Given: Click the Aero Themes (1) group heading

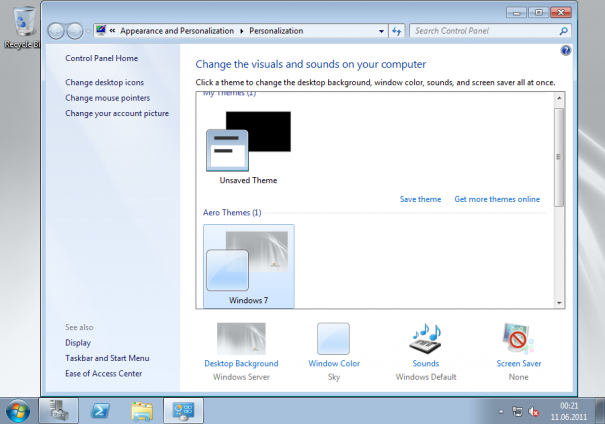Looking at the screenshot, I should point(232,213).
